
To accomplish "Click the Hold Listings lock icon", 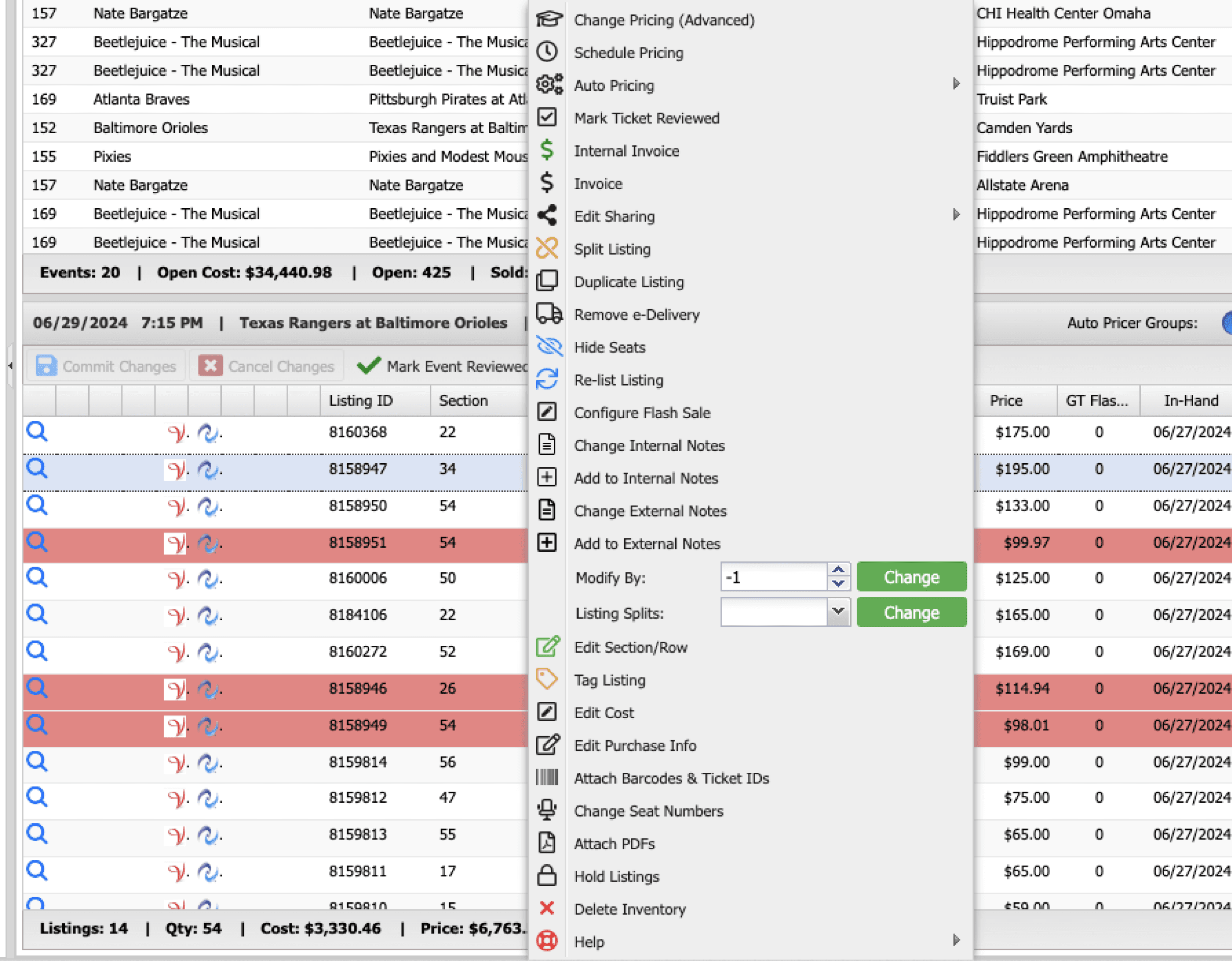I will pos(547,876).
